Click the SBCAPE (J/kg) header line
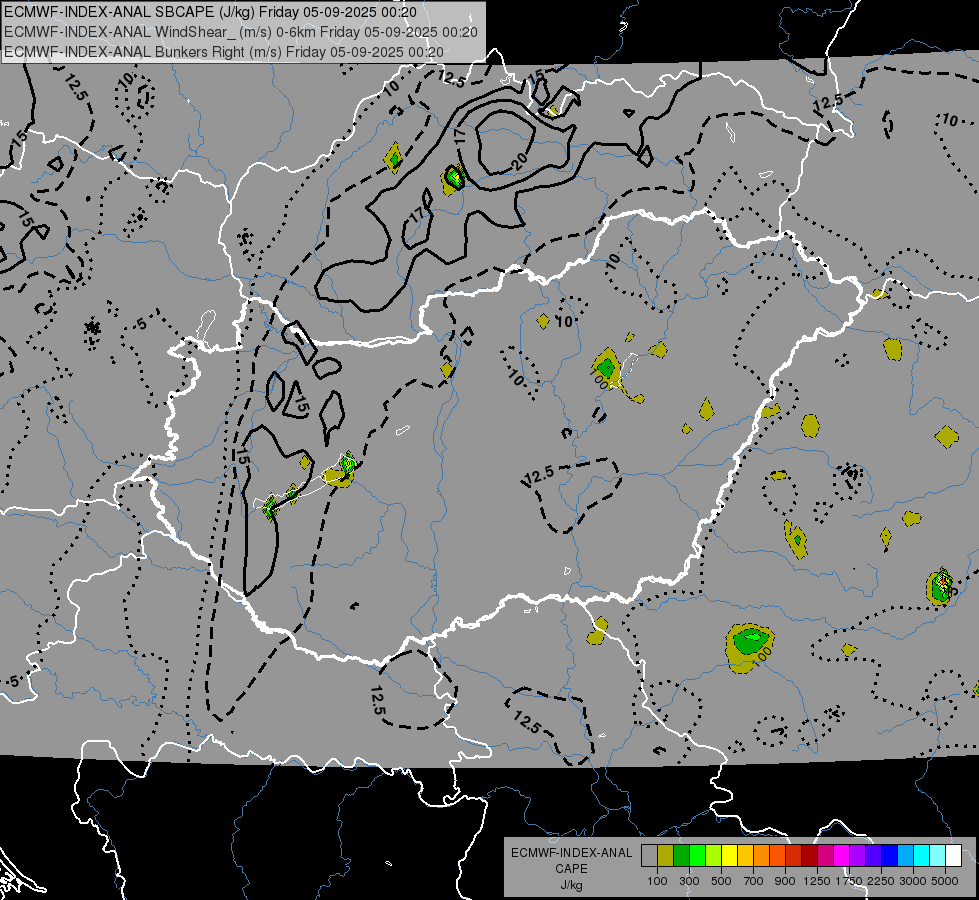The height and width of the screenshot is (900, 979). [210, 12]
